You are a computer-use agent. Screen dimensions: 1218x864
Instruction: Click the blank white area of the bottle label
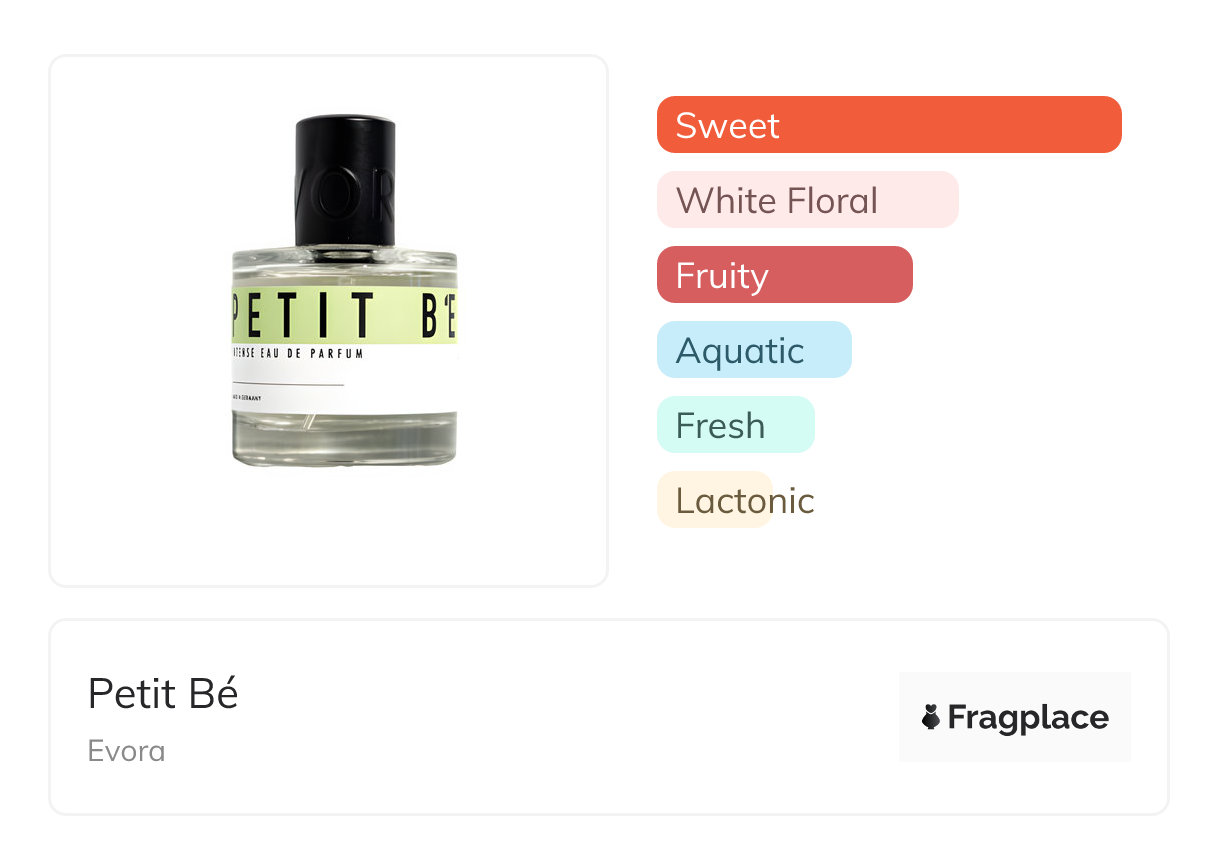pos(400,385)
